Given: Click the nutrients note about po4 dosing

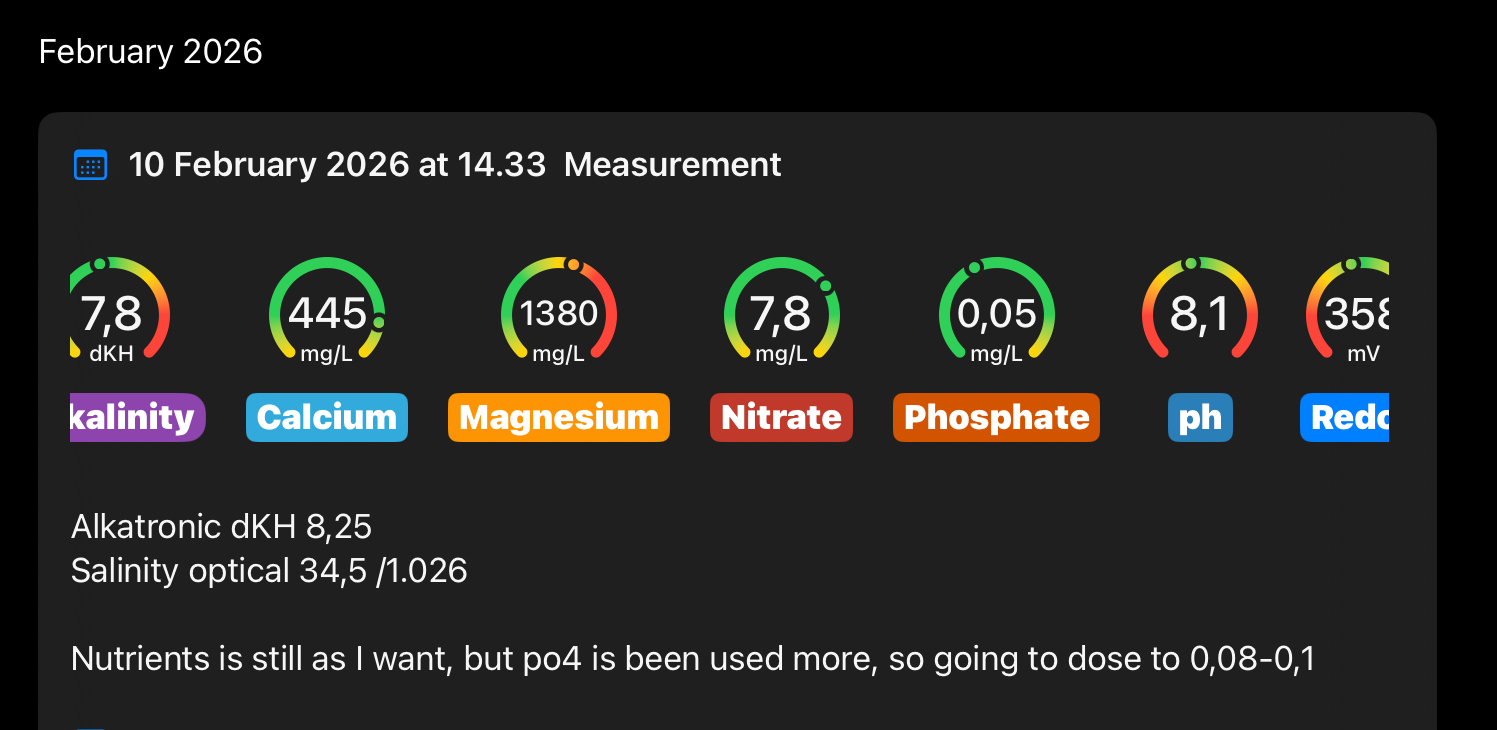Looking at the screenshot, I should (x=692, y=659).
